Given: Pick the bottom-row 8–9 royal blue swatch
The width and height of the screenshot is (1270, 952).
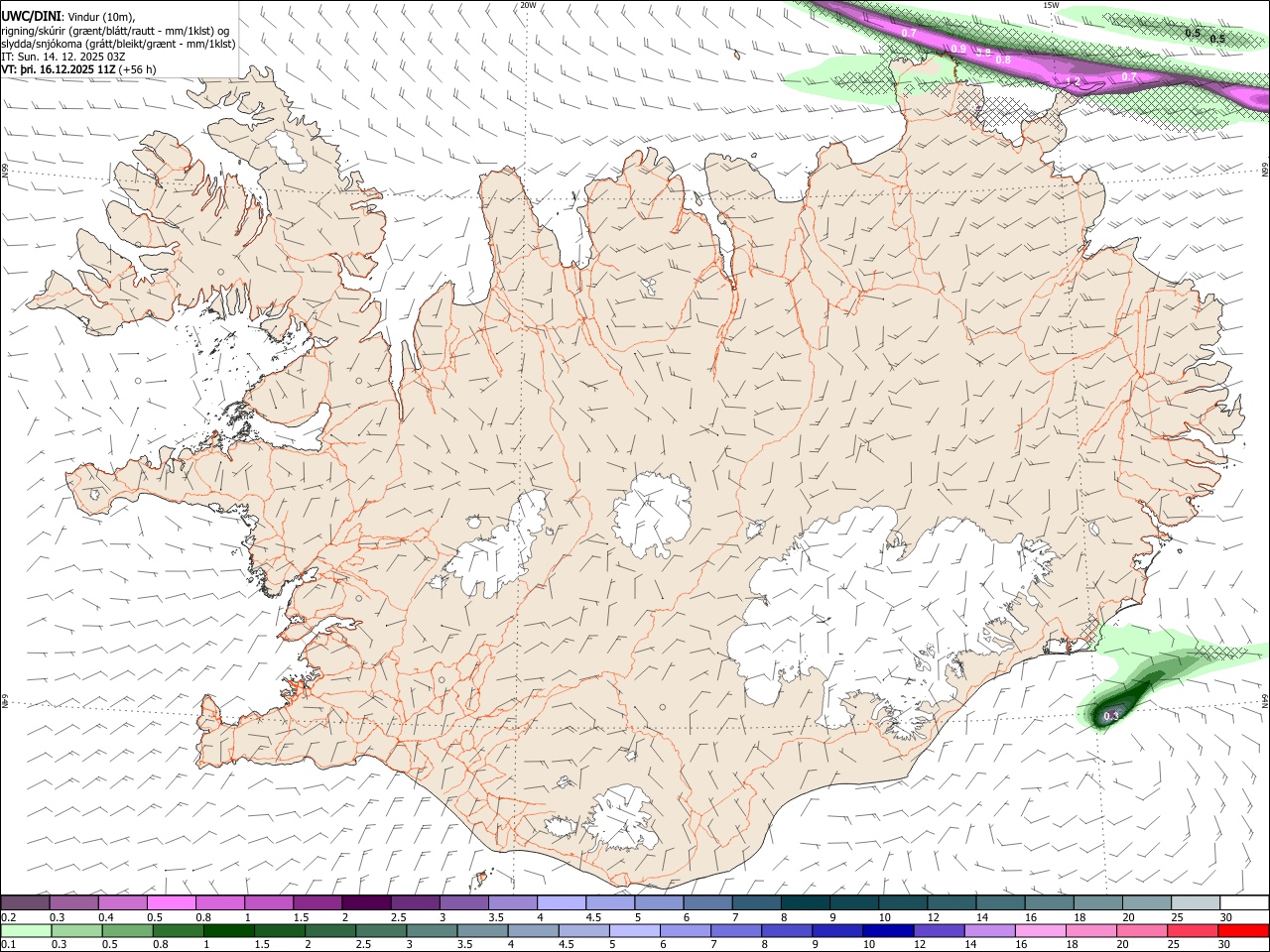Looking at the screenshot, I should (x=786, y=931).
